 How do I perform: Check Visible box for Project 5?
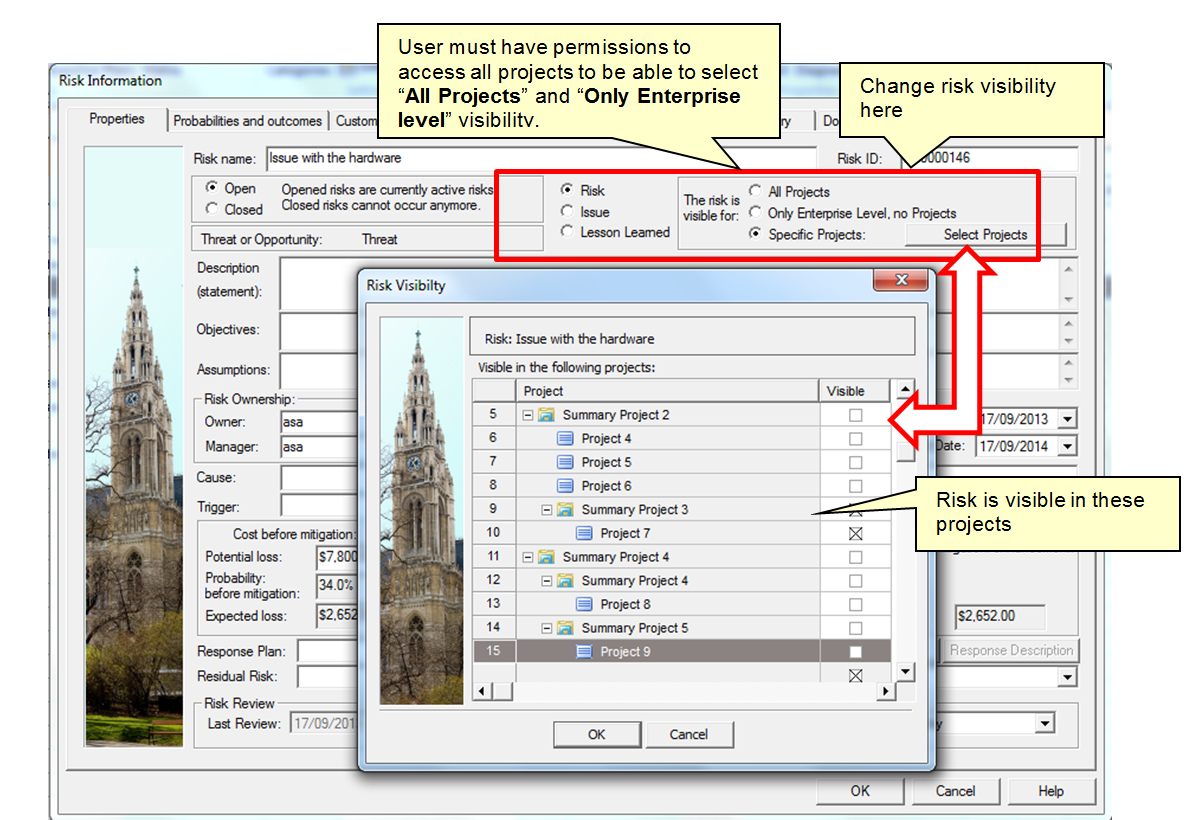tap(855, 462)
